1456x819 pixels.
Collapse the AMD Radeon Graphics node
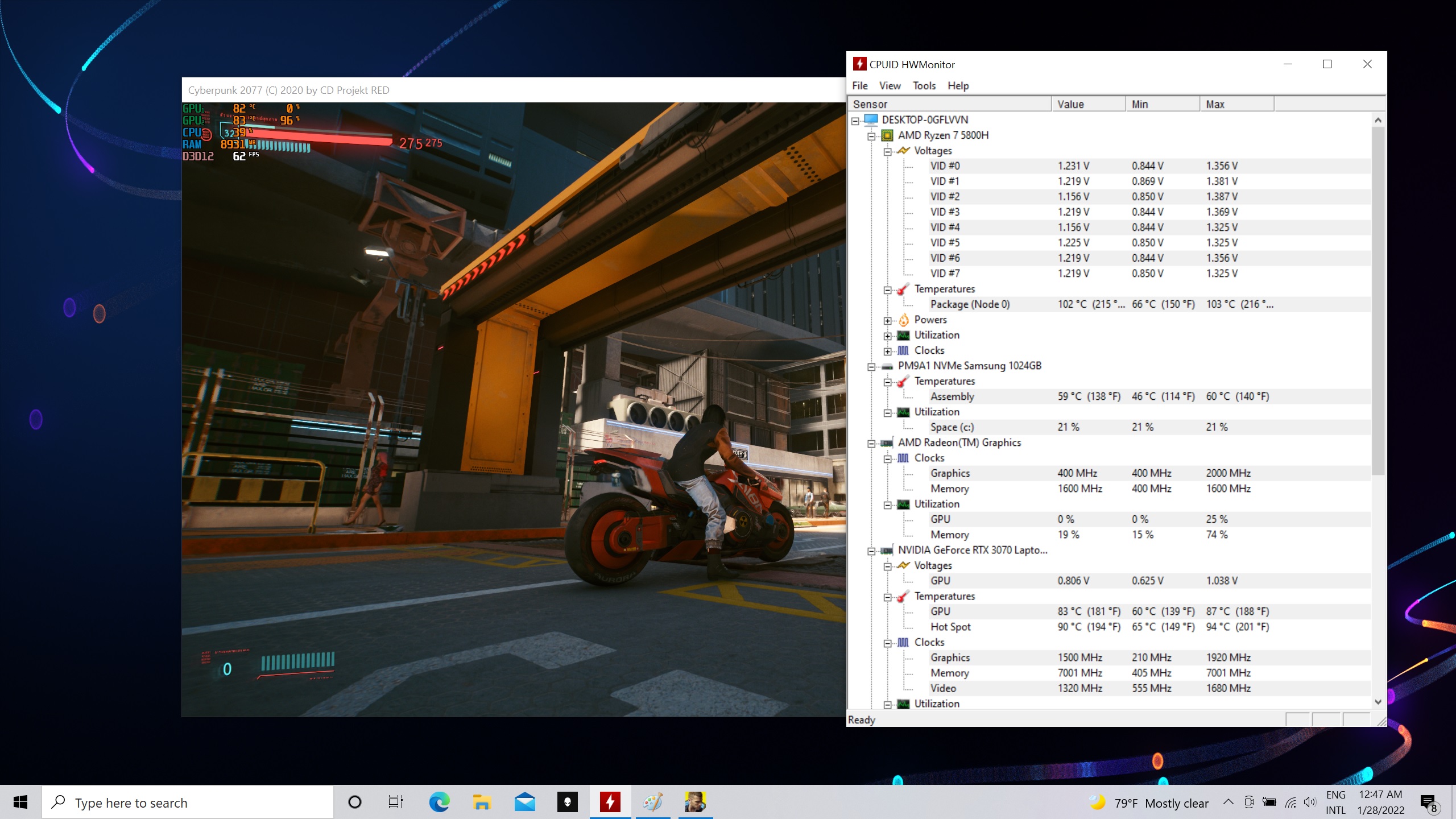click(x=871, y=444)
